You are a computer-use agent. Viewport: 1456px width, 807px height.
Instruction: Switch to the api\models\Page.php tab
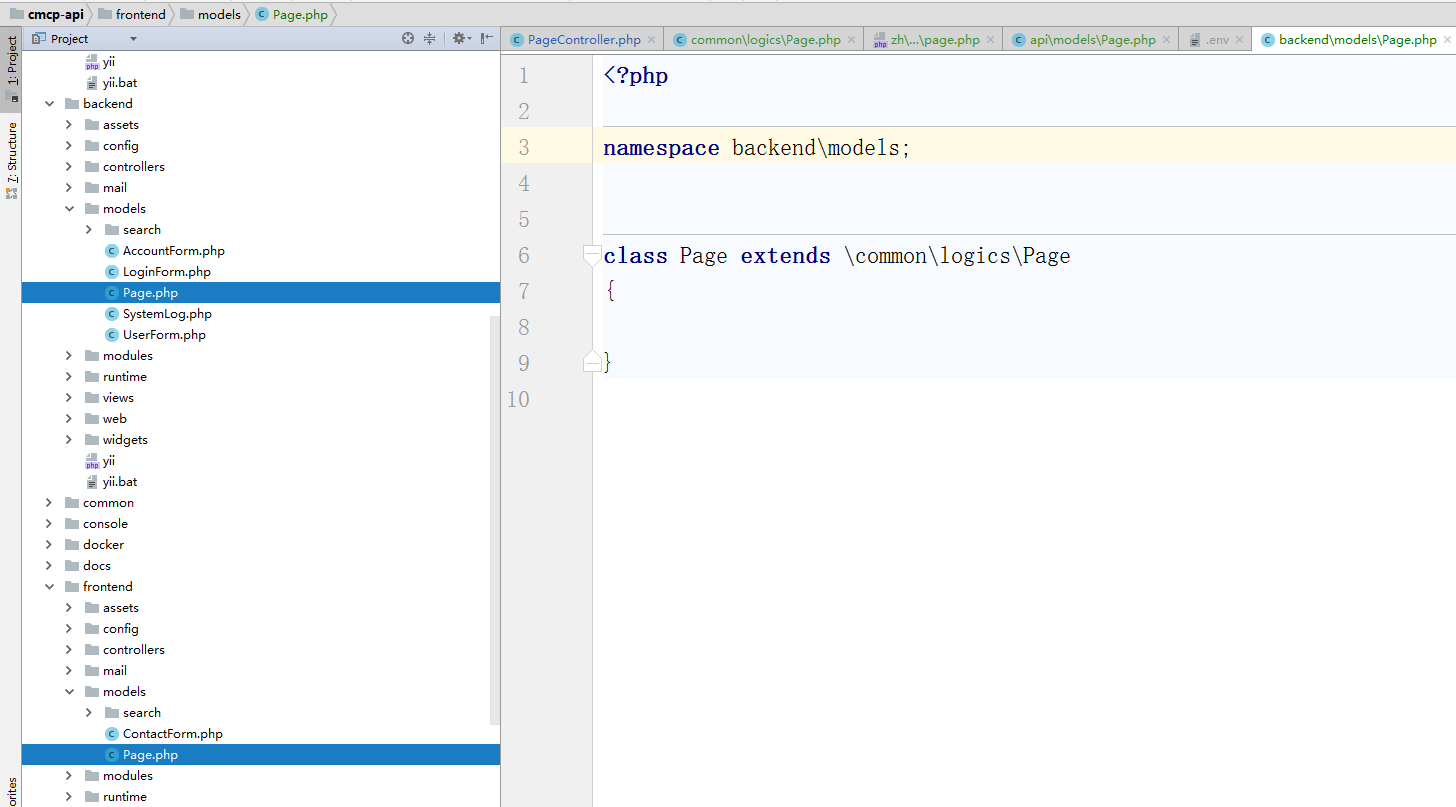1092,40
